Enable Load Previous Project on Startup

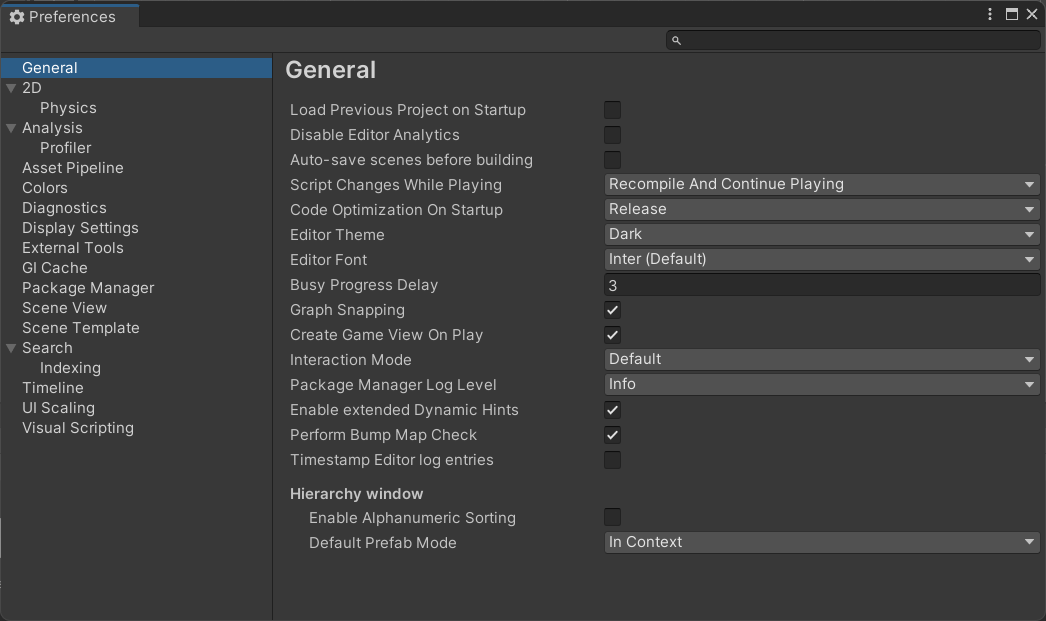(x=612, y=110)
